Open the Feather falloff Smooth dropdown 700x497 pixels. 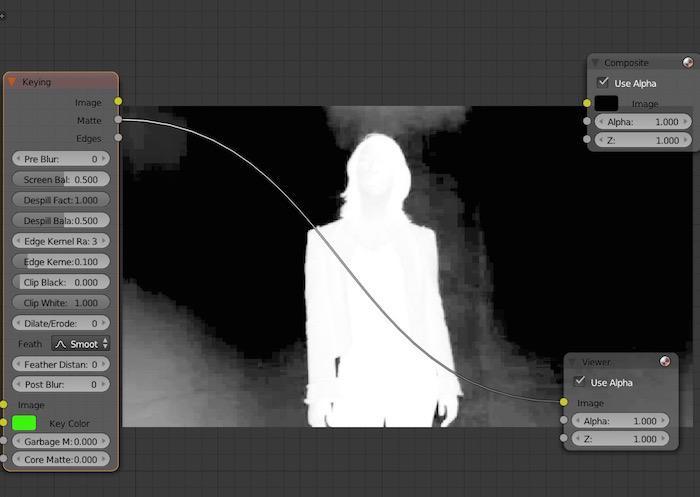tap(80, 344)
